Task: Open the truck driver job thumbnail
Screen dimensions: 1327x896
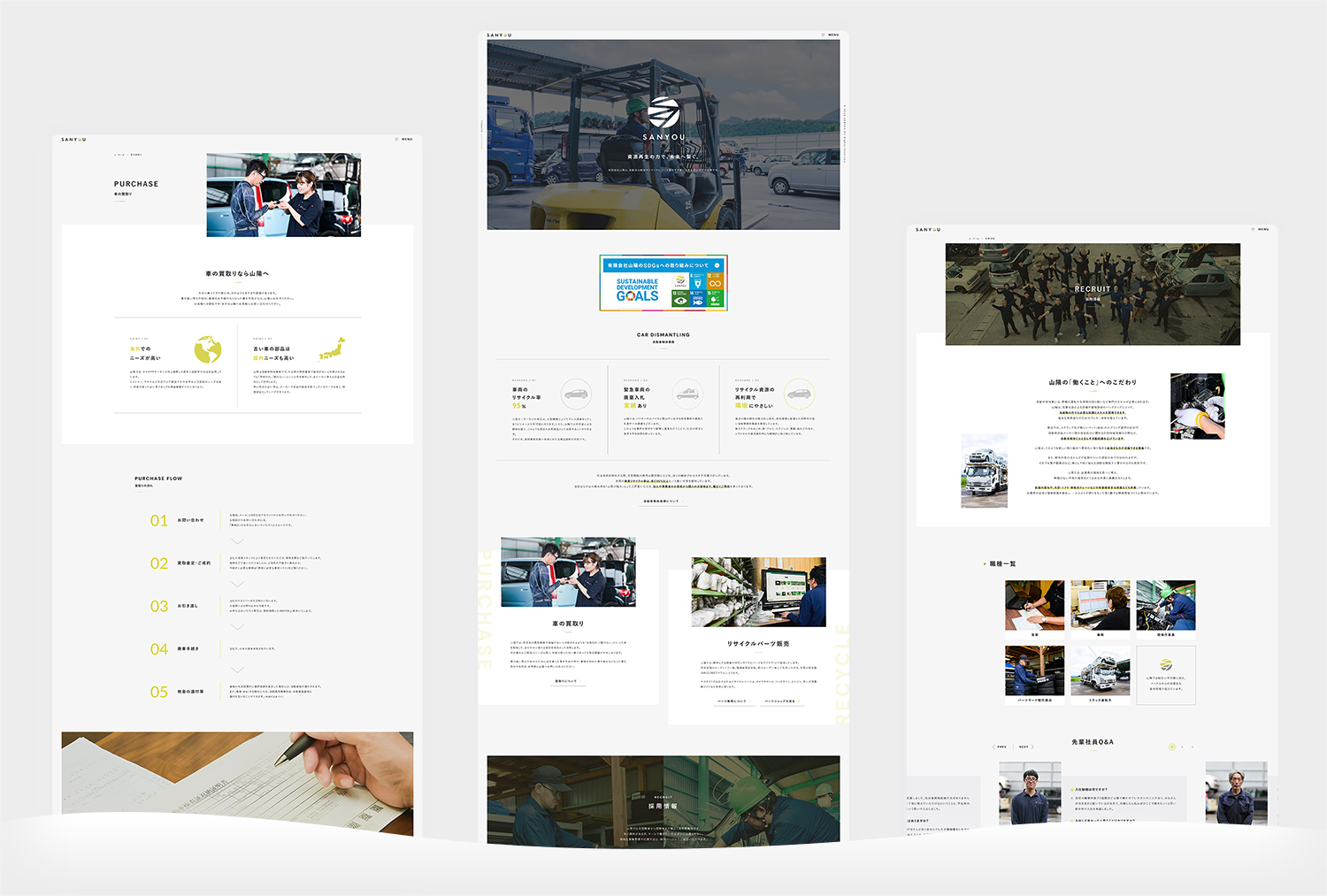Action: (x=1100, y=671)
